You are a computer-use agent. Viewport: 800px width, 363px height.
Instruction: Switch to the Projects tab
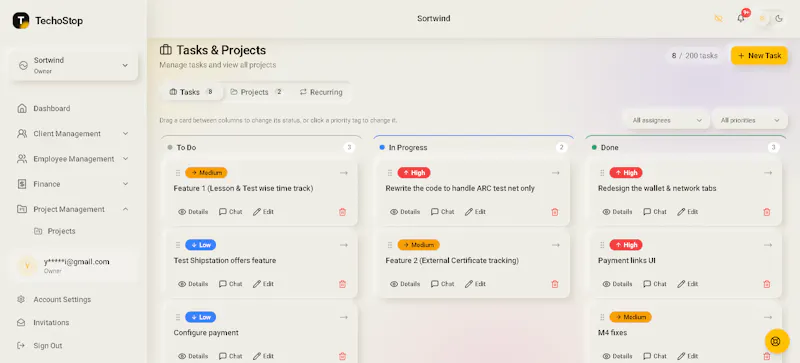(257, 92)
